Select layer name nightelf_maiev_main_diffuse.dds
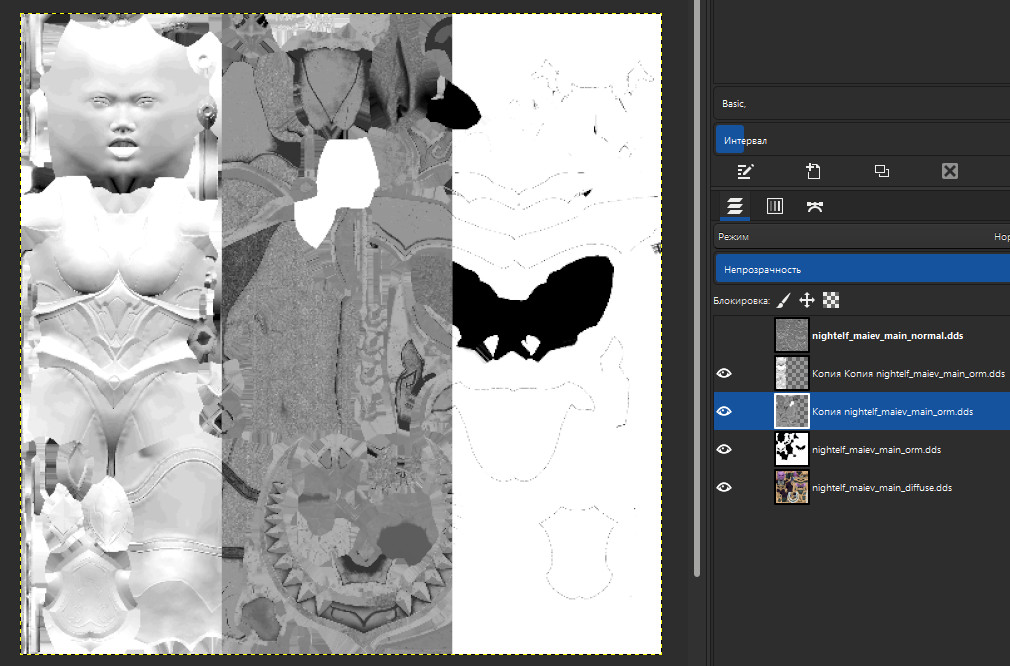Screen dimensions: 1010x666 (882, 488)
